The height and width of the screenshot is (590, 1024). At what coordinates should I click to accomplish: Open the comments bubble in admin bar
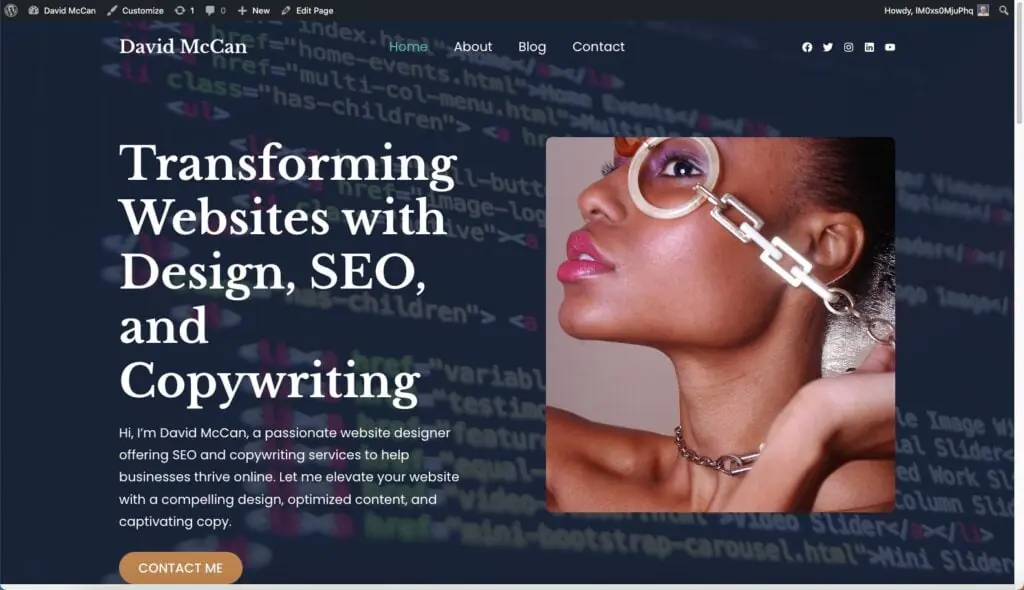point(216,10)
